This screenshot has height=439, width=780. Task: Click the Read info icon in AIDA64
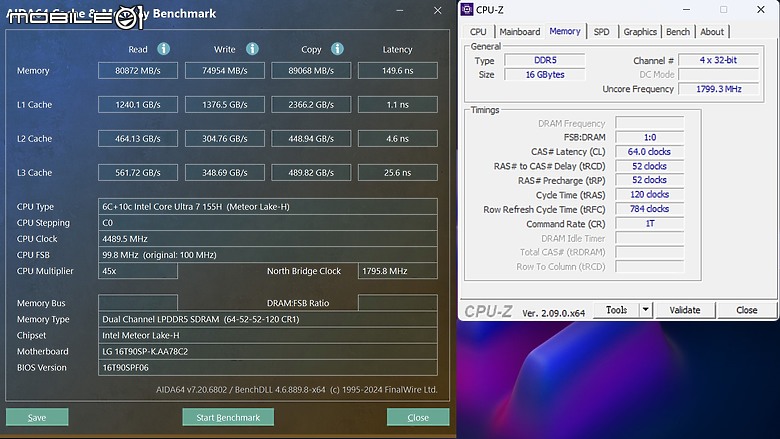pos(164,49)
